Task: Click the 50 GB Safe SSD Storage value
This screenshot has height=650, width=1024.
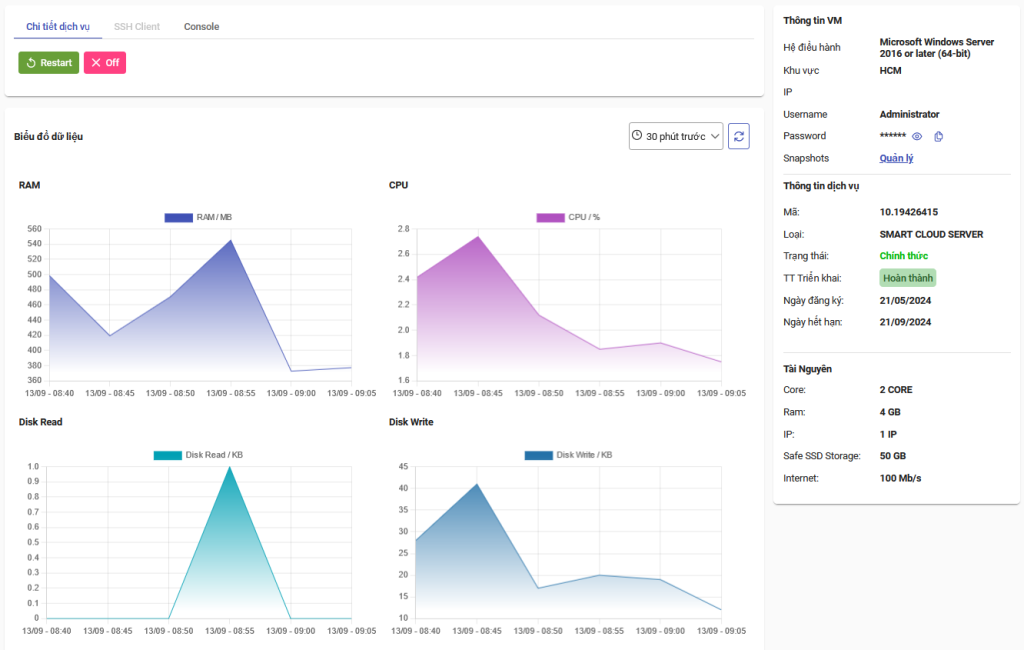Action: pyautogui.click(x=892, y=456)
